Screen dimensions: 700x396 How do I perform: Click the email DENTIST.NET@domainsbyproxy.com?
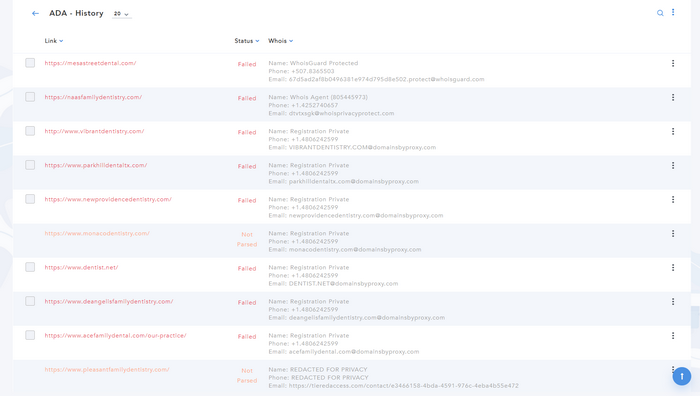[x=343, y=283]
